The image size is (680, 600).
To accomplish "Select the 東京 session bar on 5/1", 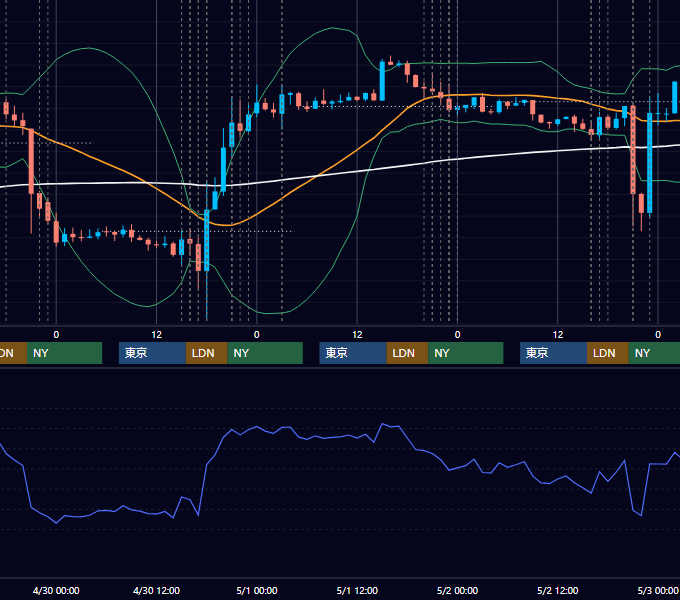I will [353, 353].
